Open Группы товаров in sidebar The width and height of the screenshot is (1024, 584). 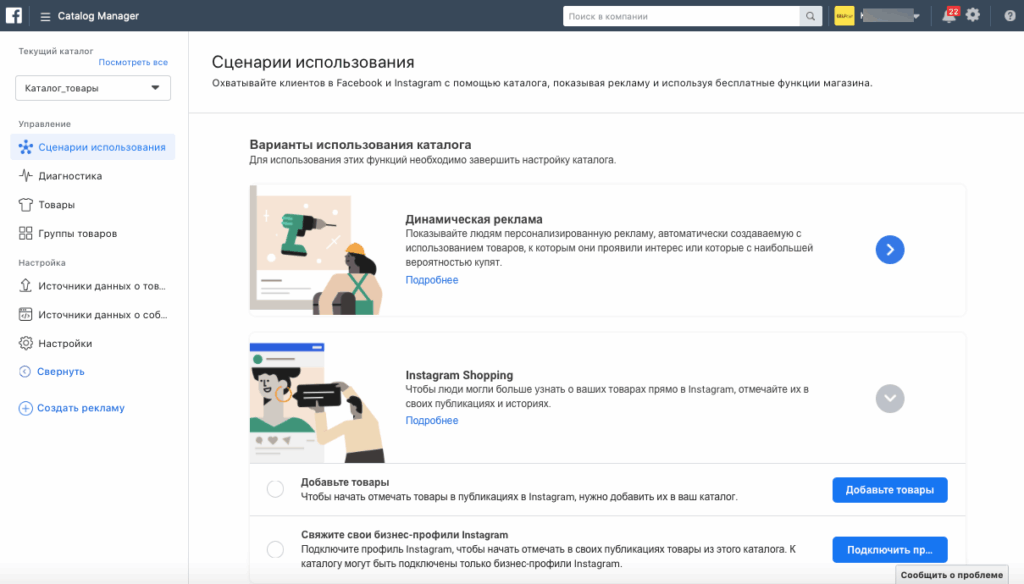pos(78,233)
